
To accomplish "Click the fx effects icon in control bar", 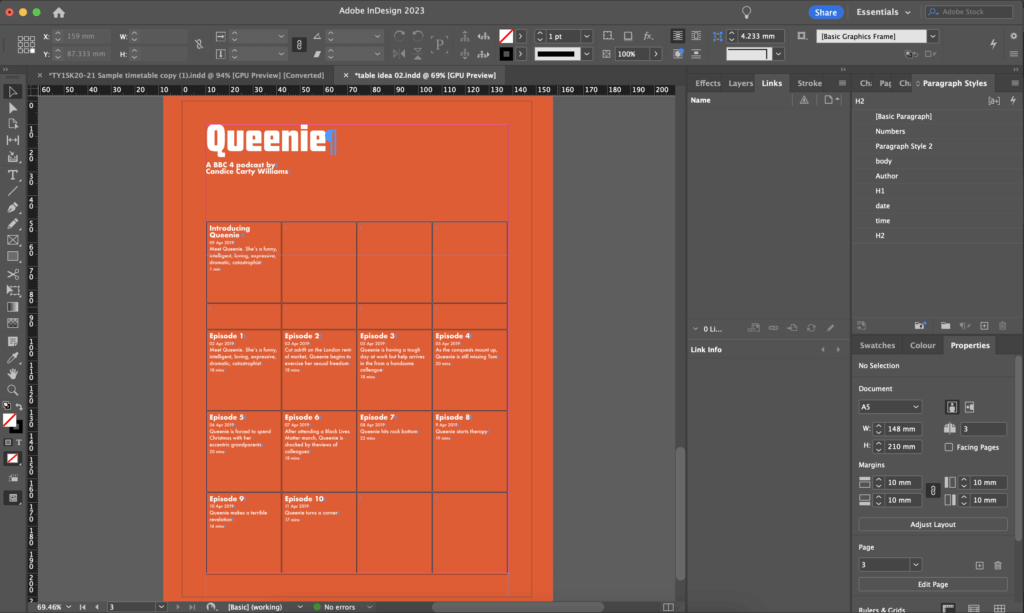I will [x=648, y=36].
